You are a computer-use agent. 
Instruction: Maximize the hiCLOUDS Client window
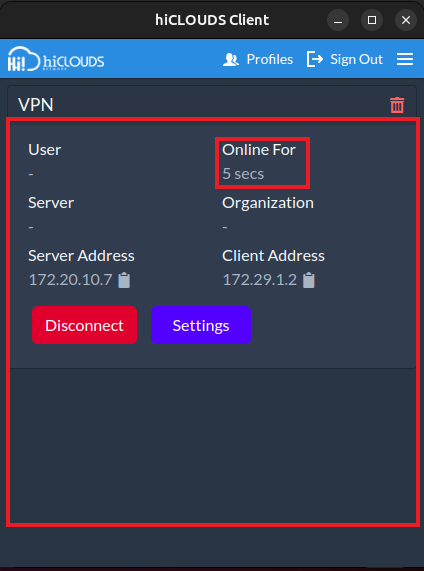tap(372, 20)
